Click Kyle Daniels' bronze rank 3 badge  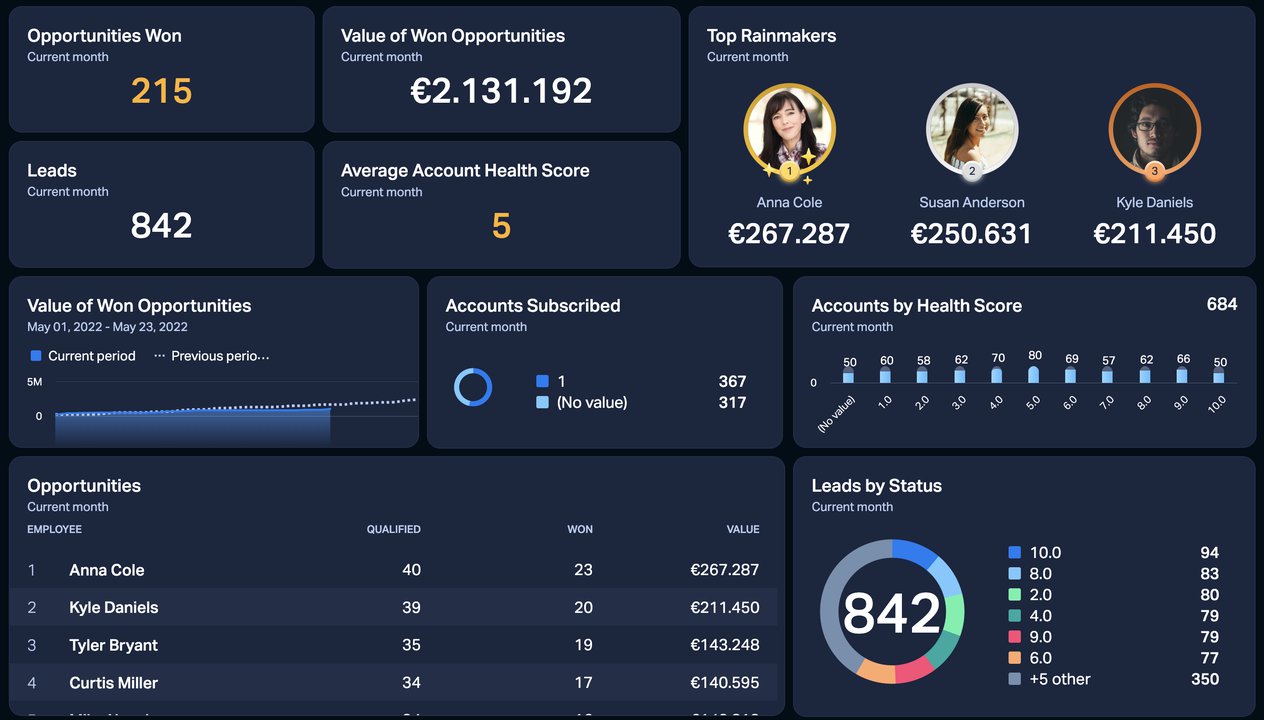tap(1154, 171)
